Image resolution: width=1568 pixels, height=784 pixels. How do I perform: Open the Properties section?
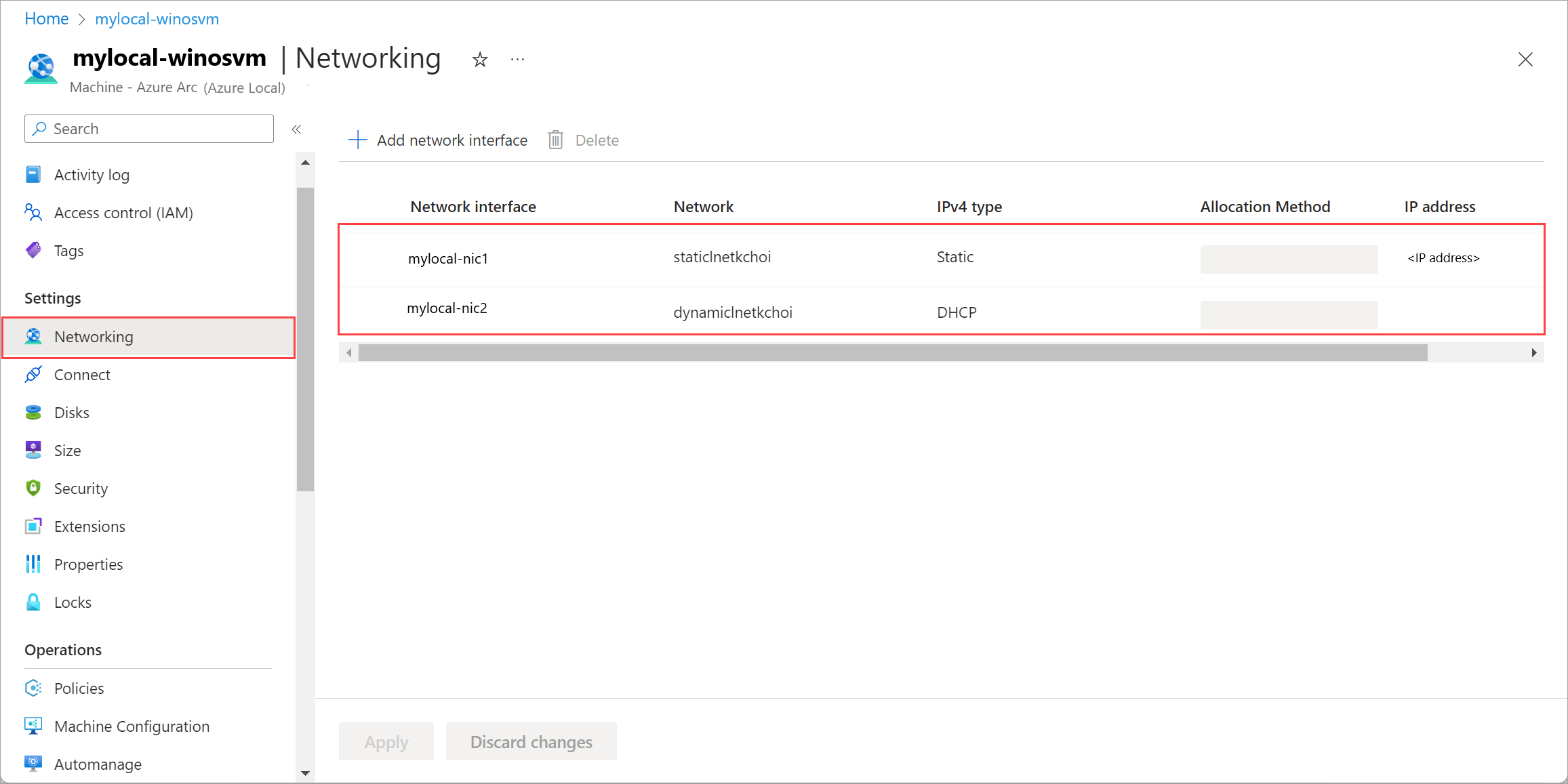(x=88, y=564)
